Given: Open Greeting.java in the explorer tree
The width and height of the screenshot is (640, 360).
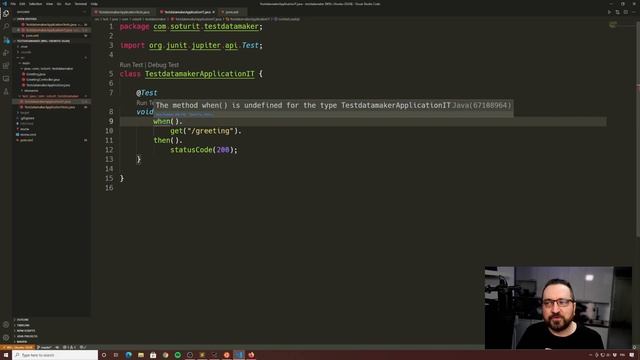Looking at the screenshot, I should click(36, 74).
